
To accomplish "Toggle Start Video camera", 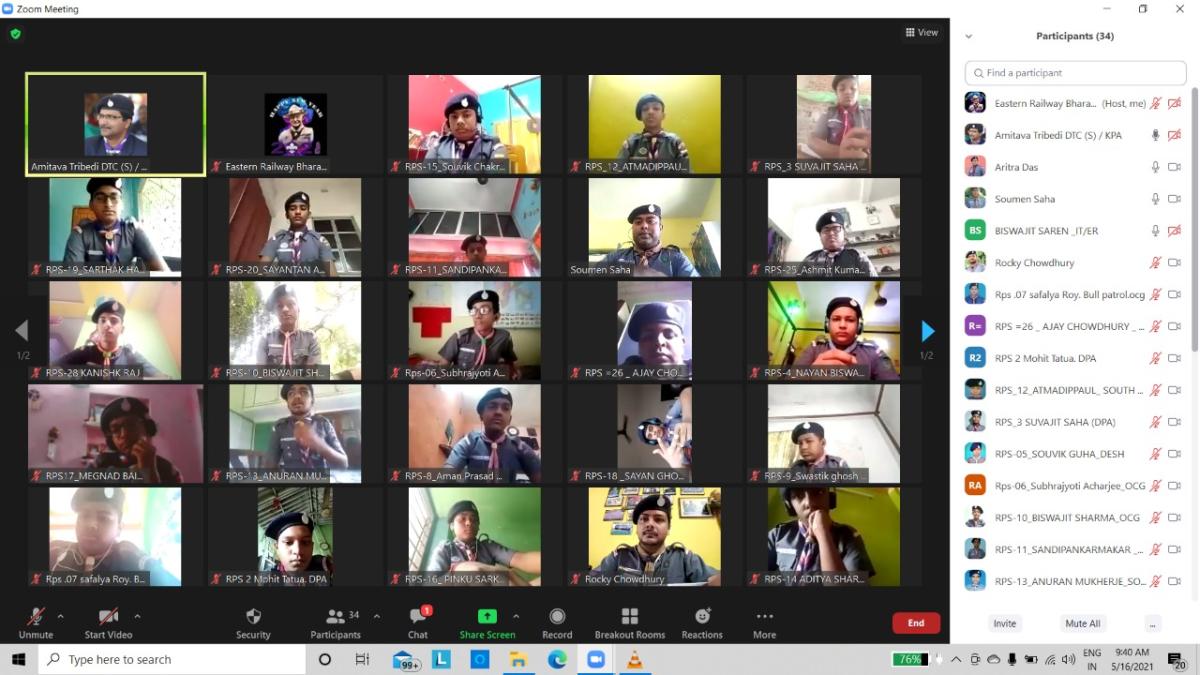I will click(108, 617).
